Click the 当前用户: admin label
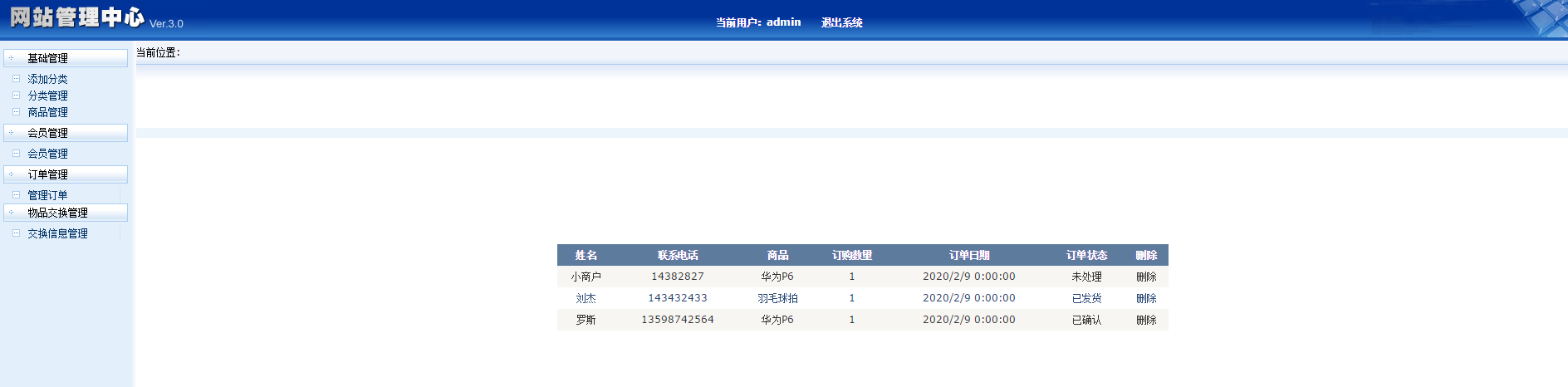The width and height of the screenshot is (1568, 387). click(x=758, y=22)
